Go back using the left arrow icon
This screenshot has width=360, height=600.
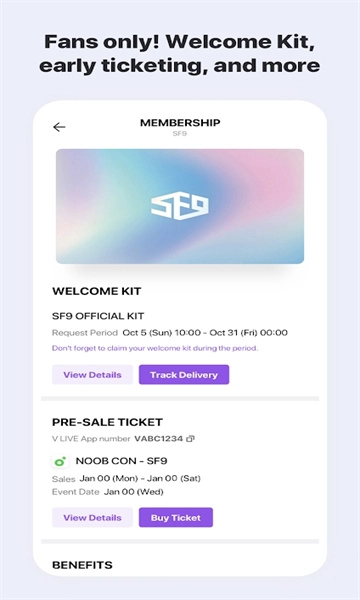[x=59, y=127]
